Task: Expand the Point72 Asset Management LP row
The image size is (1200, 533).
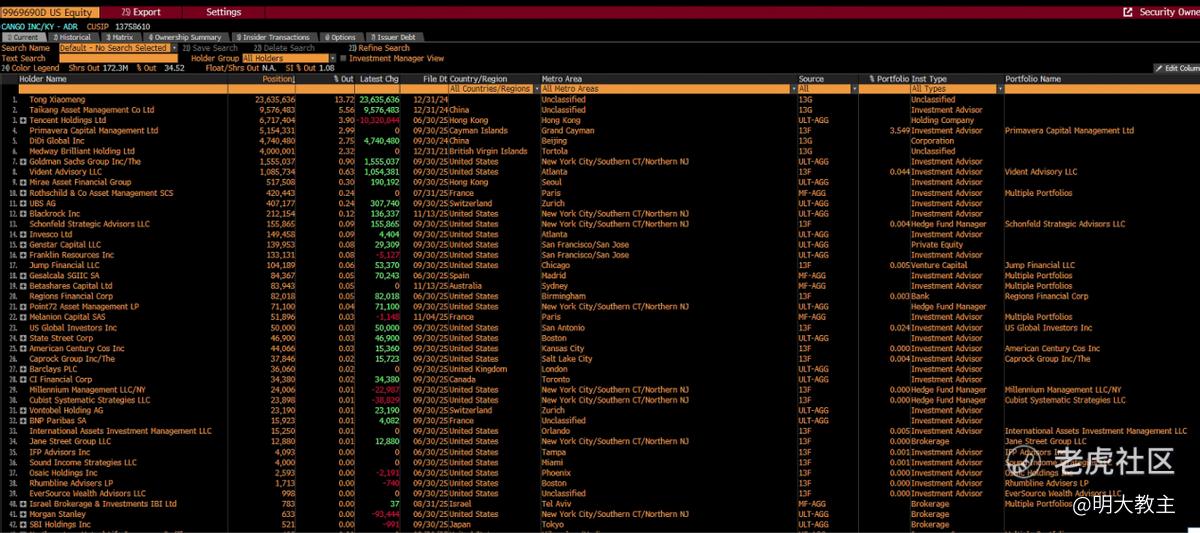Action: (23, 307)
